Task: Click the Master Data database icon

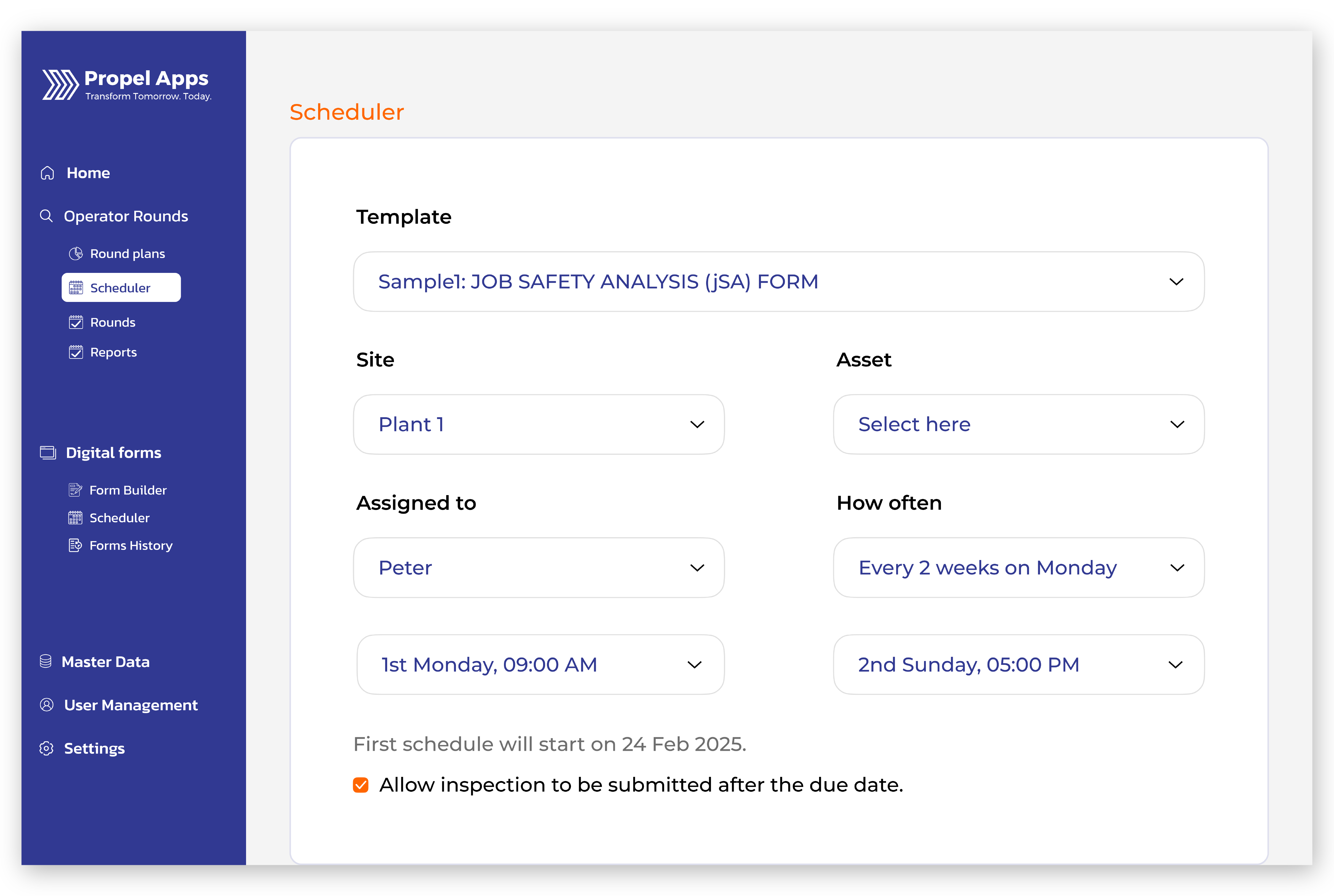Action: [46, 661]
